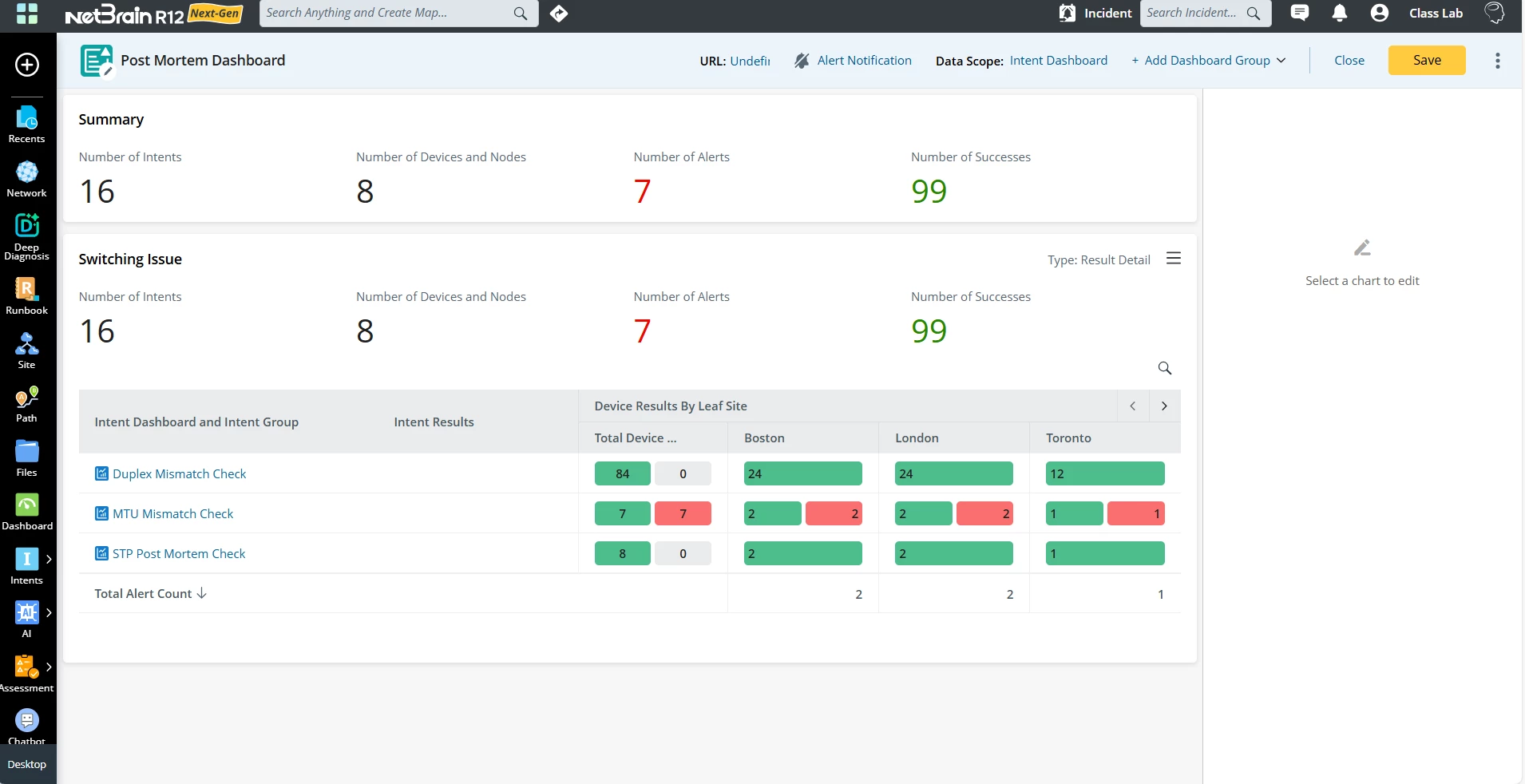
Task: Open the STP Post Mortem Check link
Action: [179, 553]
